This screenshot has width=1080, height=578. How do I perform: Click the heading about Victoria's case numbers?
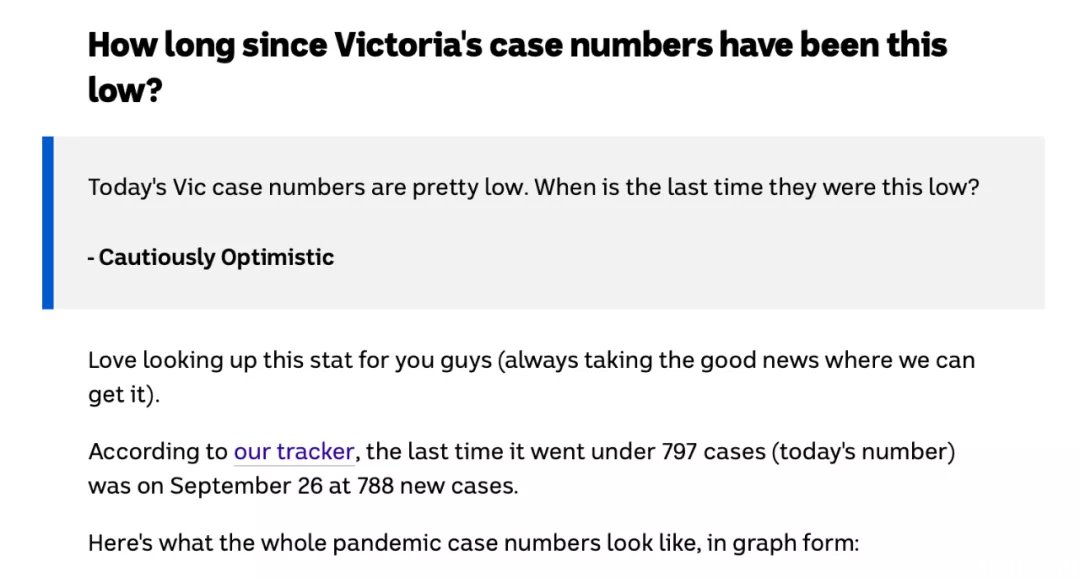pyautogui.click(x=517, y=67)
